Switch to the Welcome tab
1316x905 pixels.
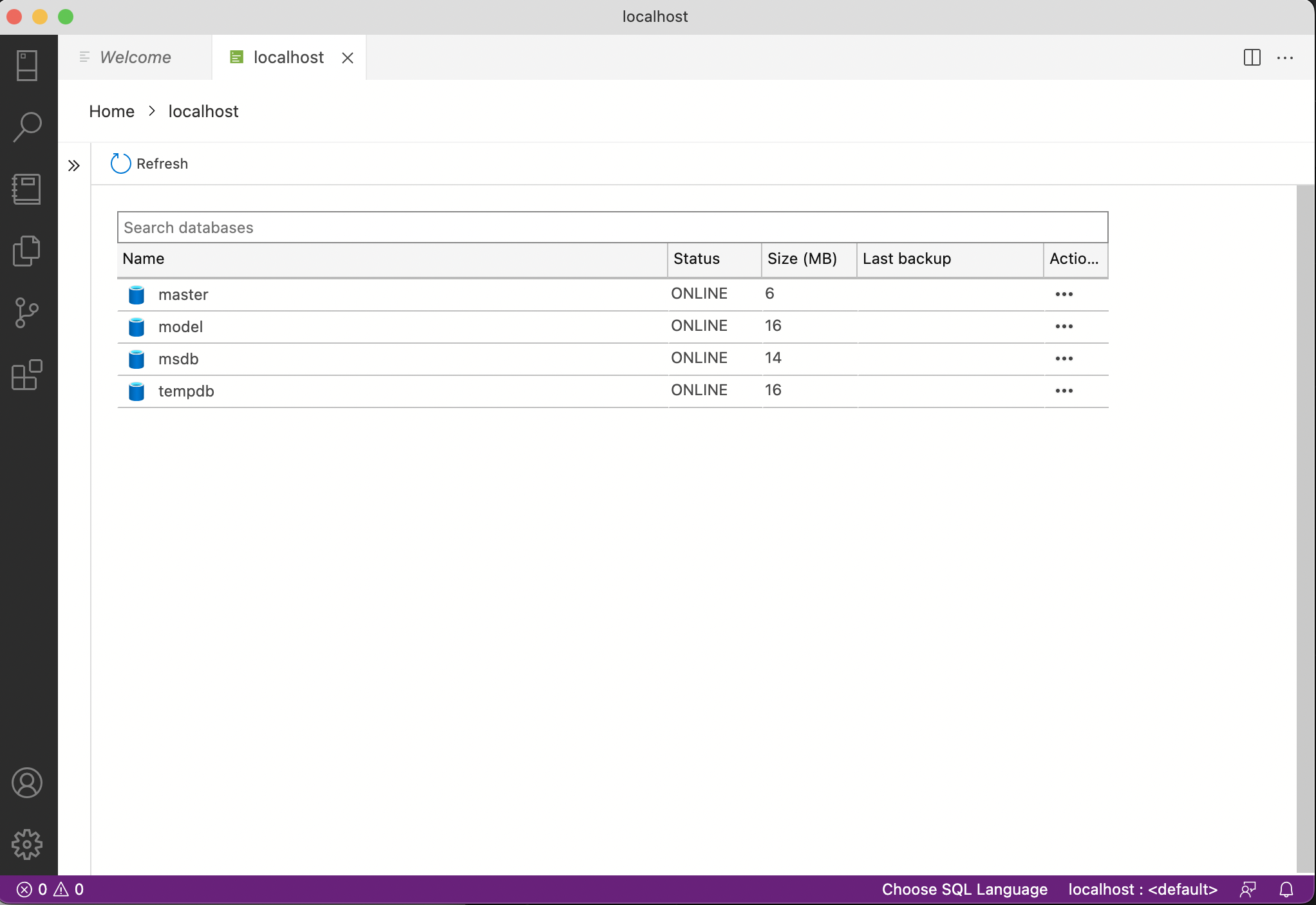135,57
